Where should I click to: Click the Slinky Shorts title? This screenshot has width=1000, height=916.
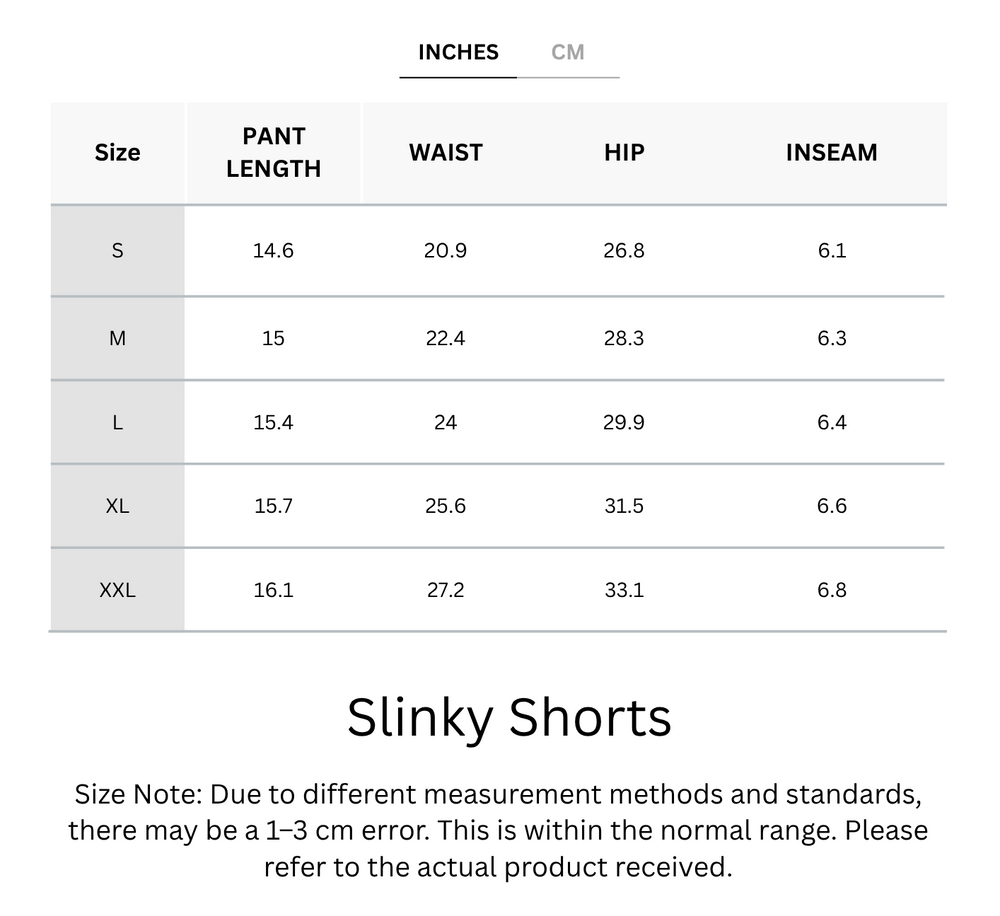(x=508, y=718)
